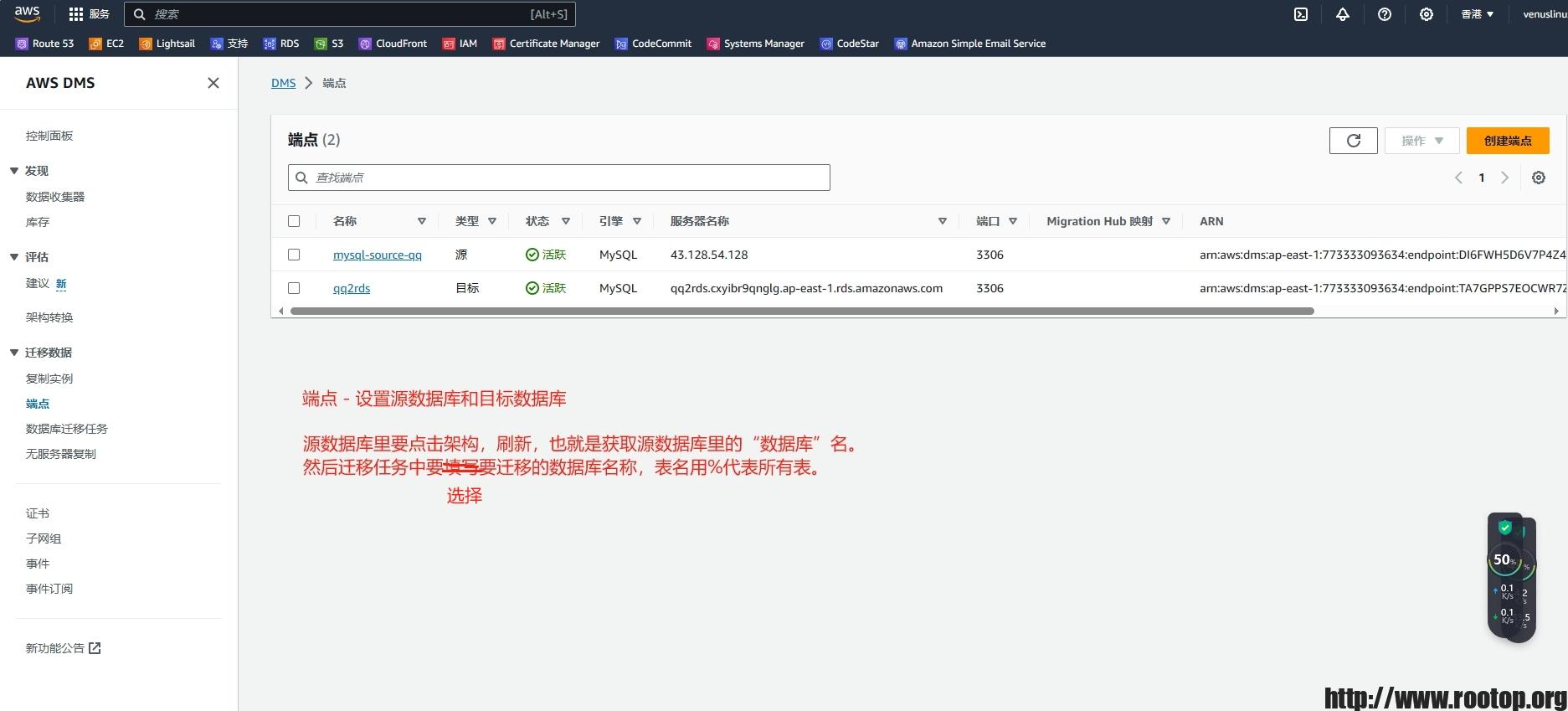Open the mysql-source-qq endpoint link
The image size is (1568, 711).
pyautogui.click(x=378, y=255)
